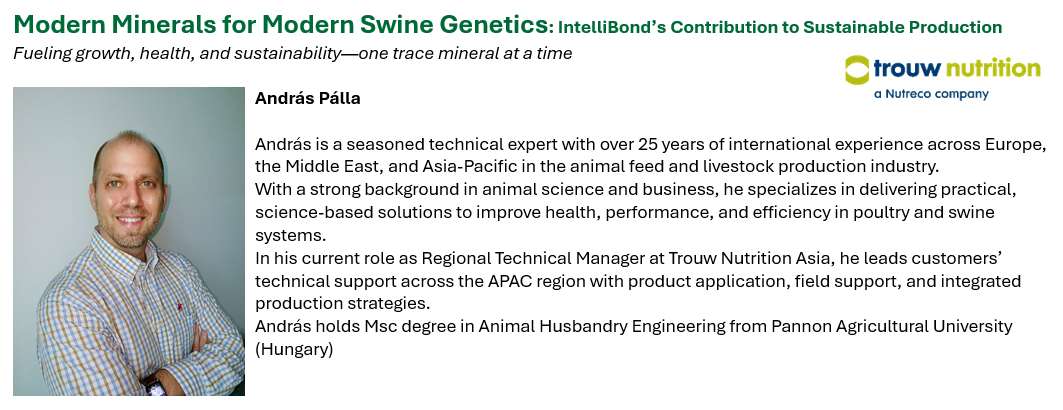Select the "IntelliBond's Contribution to Sustainable Production" subtitle
1063x410 pixels.
click(780, 27)
